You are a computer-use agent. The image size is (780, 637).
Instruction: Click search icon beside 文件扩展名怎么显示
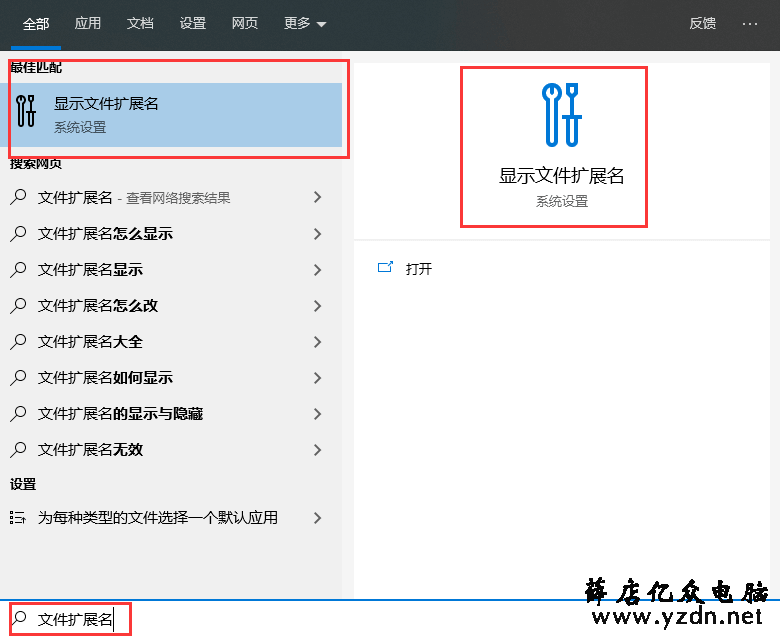coord(18,234)
